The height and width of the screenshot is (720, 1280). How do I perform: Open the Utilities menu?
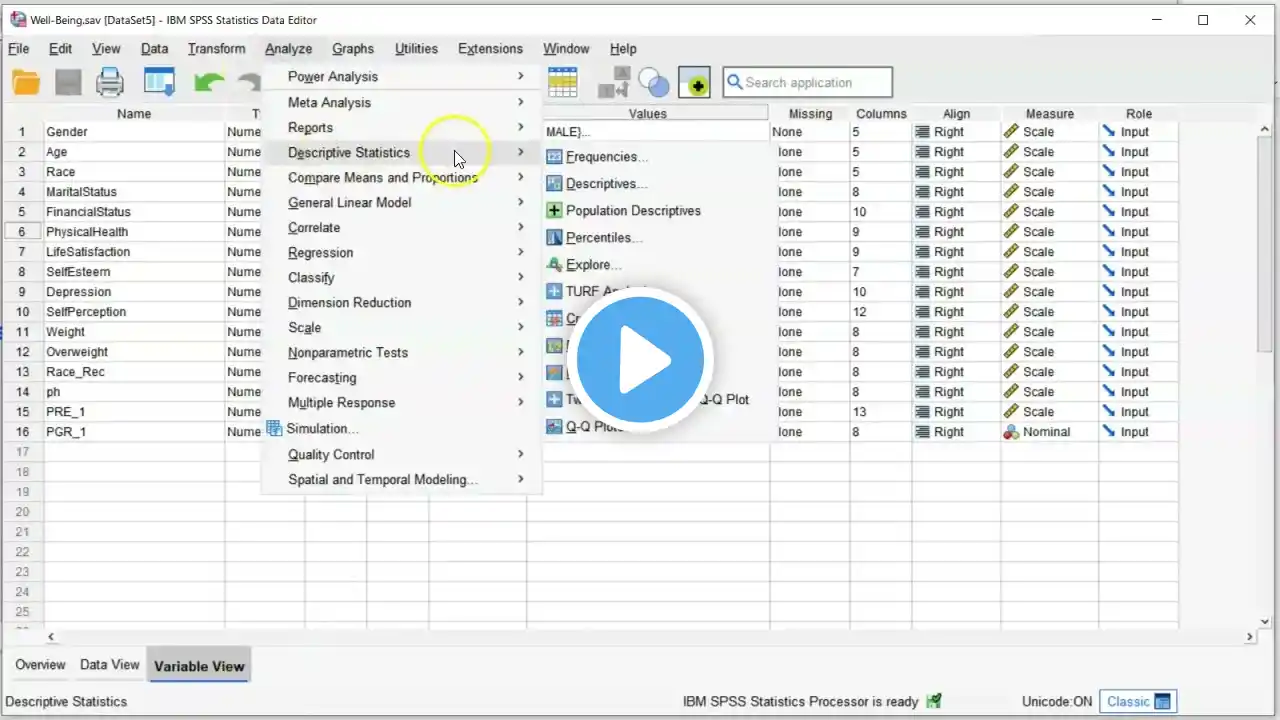click(x=416, y=48)
